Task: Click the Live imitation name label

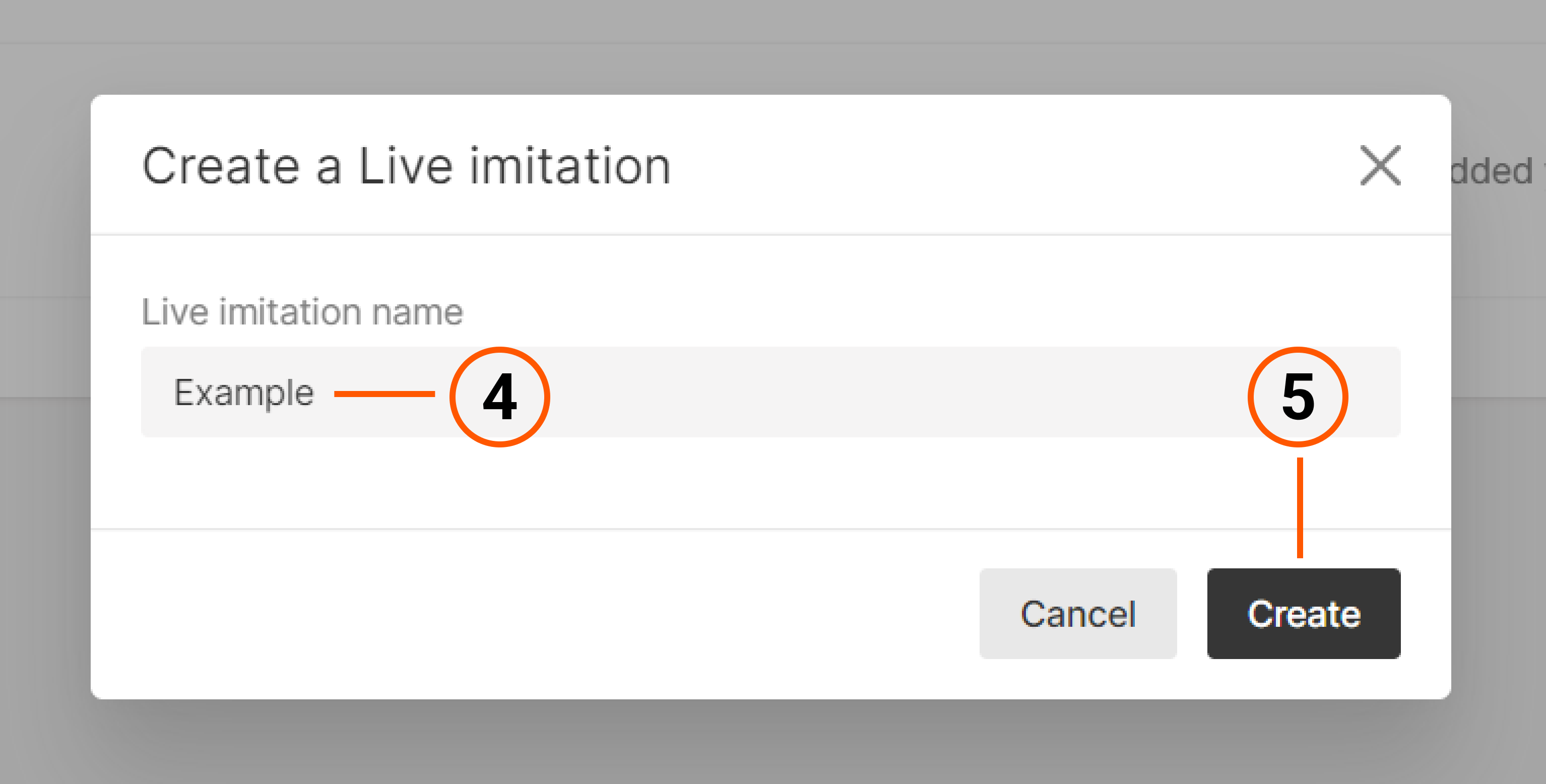Action: pos(302,311)
